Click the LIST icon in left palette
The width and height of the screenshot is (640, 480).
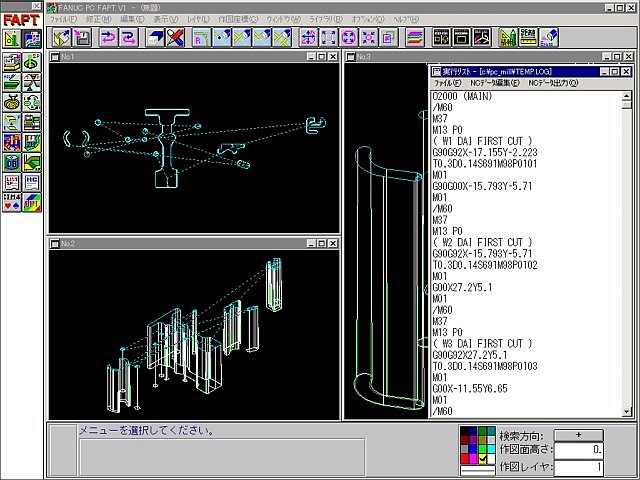click(x=11, y=181)
